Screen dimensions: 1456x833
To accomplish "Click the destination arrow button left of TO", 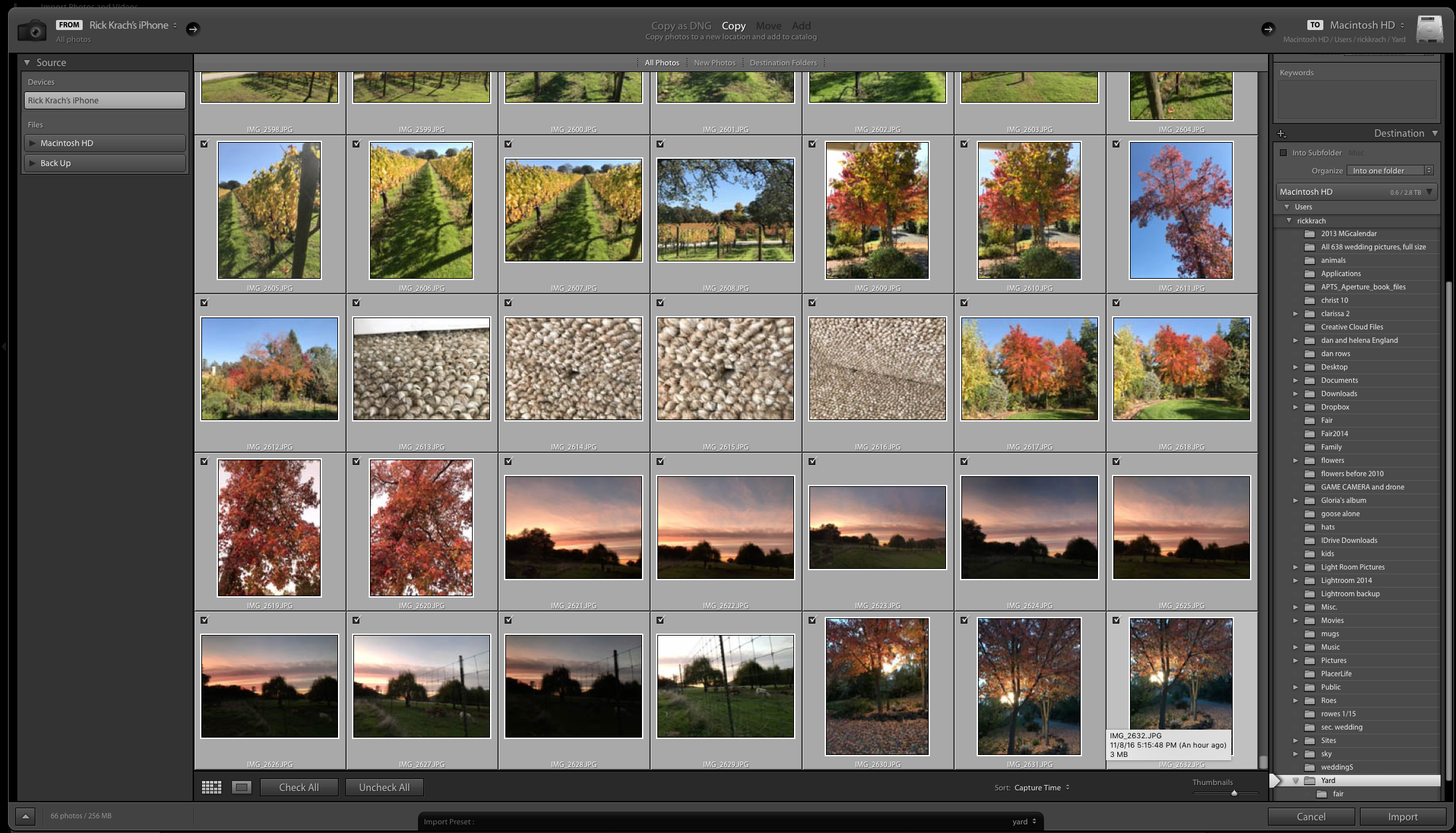I will [1267, 29].
